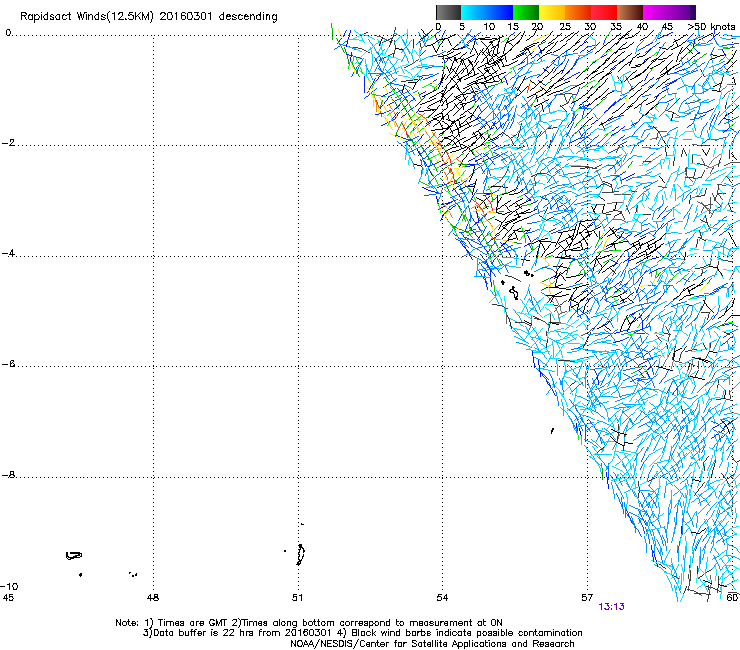Image resolution: width=740 pixels, height=650 pixels.
Task: Click the 'Times are GMT' note line
Action: click(309, 623)
